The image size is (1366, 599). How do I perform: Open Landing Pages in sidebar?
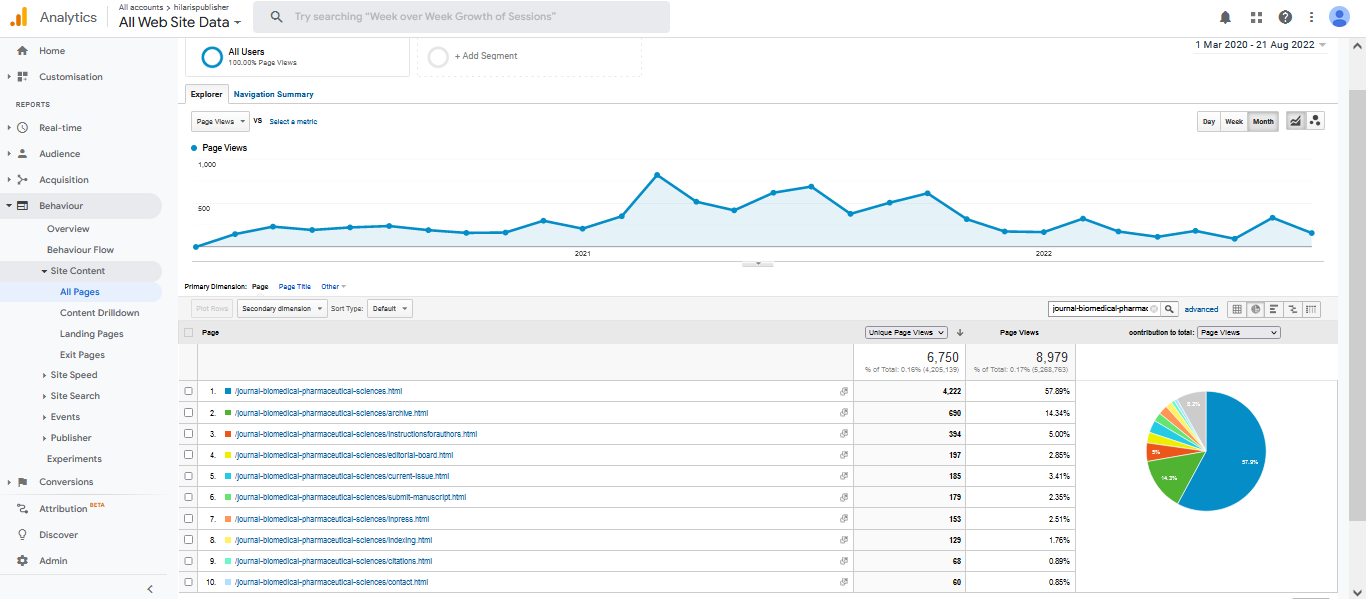[x=91, y=334]
